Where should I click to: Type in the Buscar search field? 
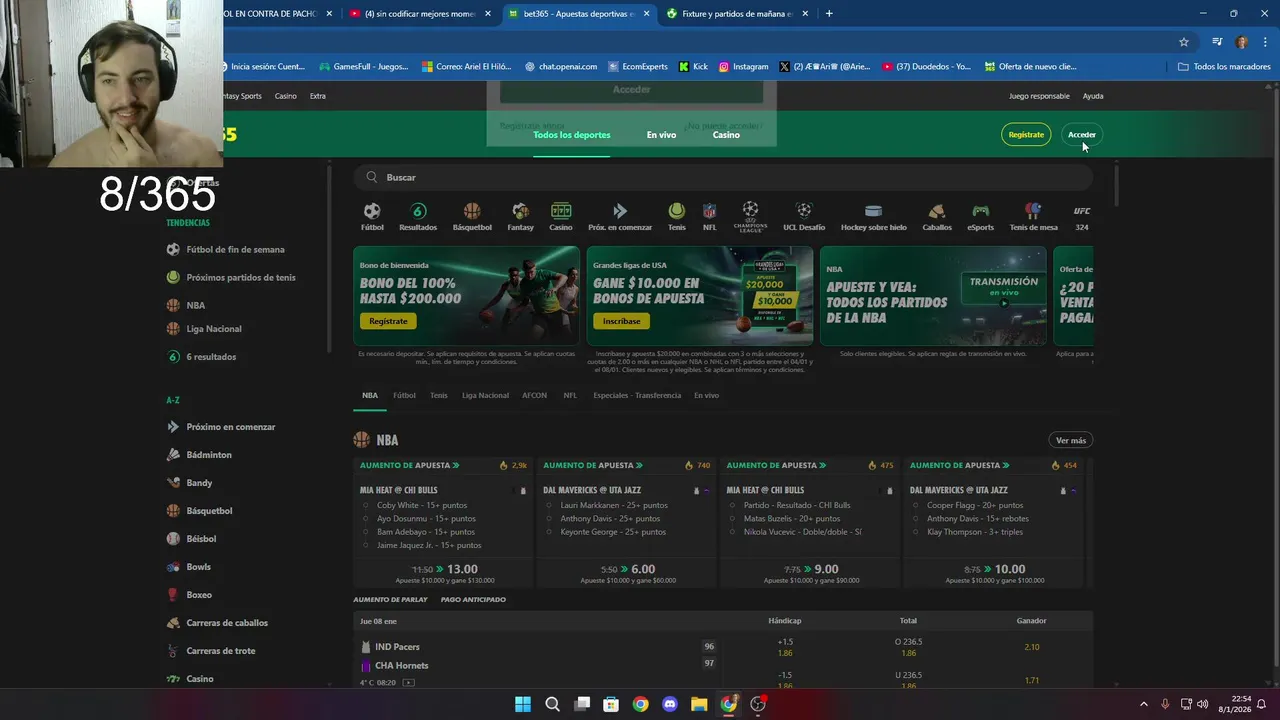point(722,177)
